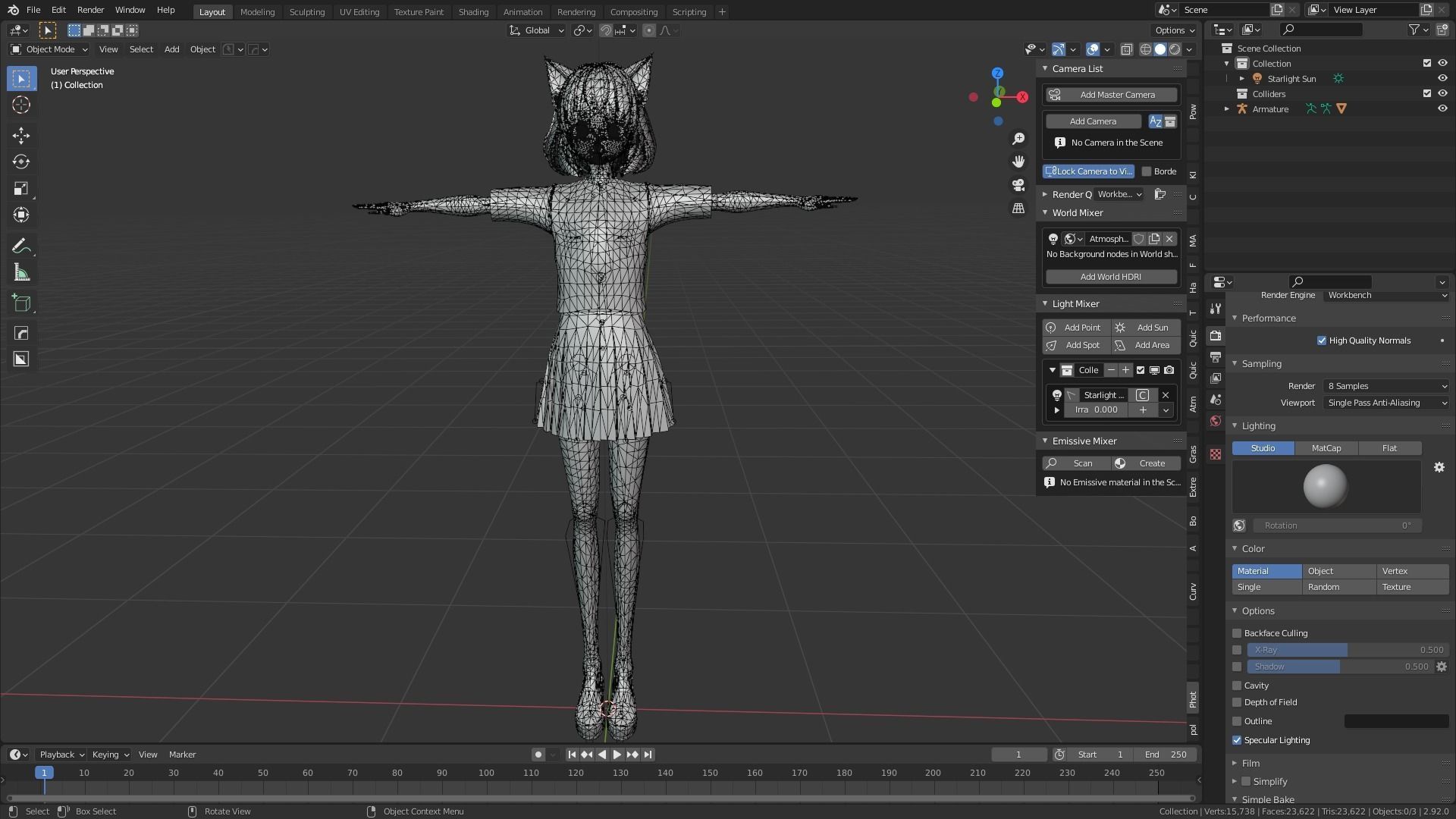Image resolution: width=1456 pixels, height=819 pixels.
Task: Adjust the X-Ray slider
Action: click(x=1348, y=650)
